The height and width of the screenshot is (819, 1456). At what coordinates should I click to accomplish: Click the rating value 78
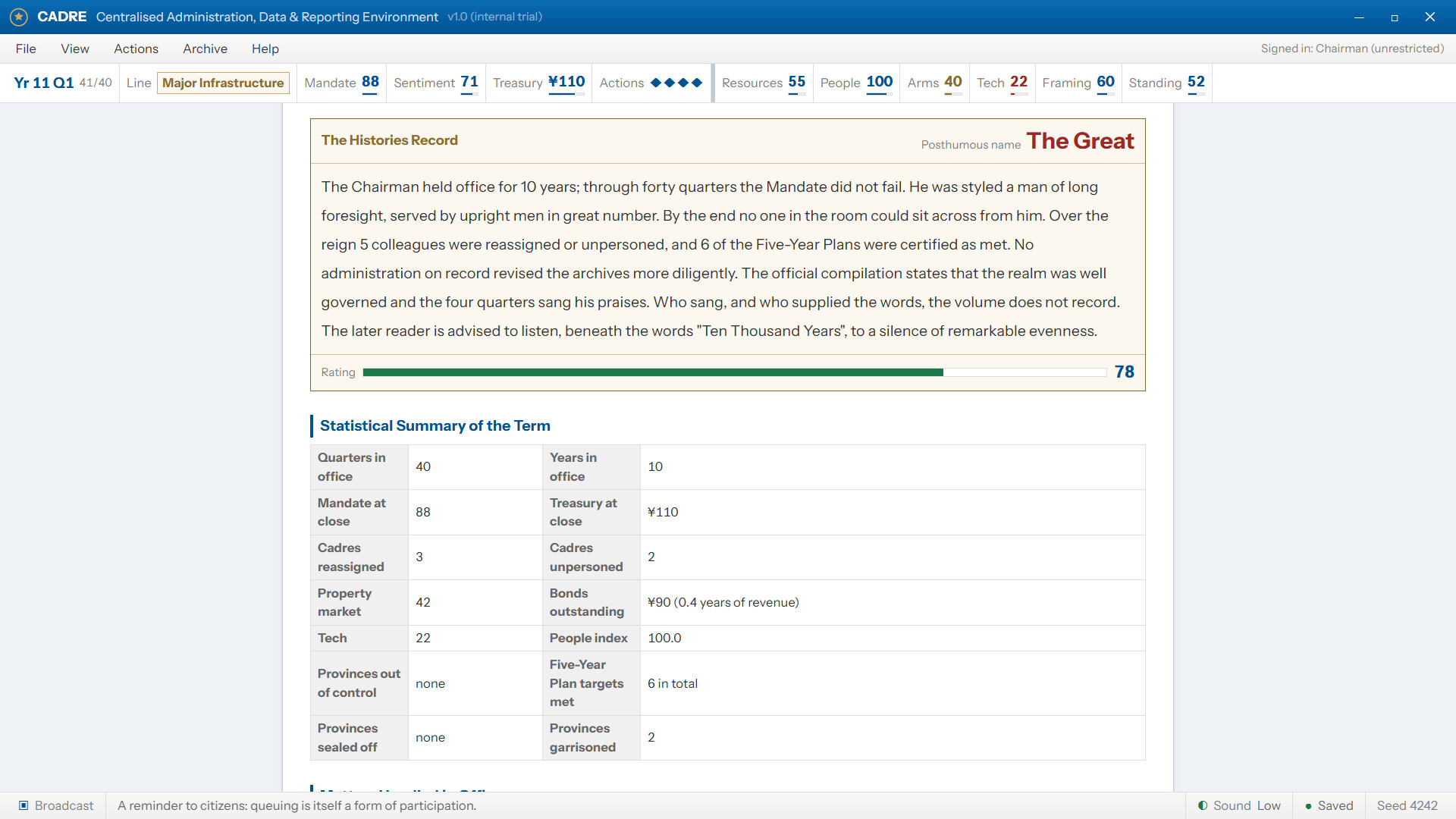(x=1125, y=372)
